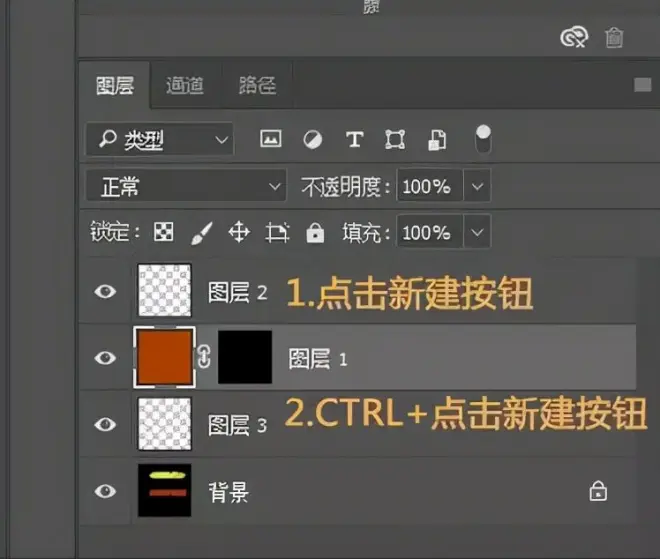Click the trash delete icon at top
660x559 pixels.
coord(614,38)
